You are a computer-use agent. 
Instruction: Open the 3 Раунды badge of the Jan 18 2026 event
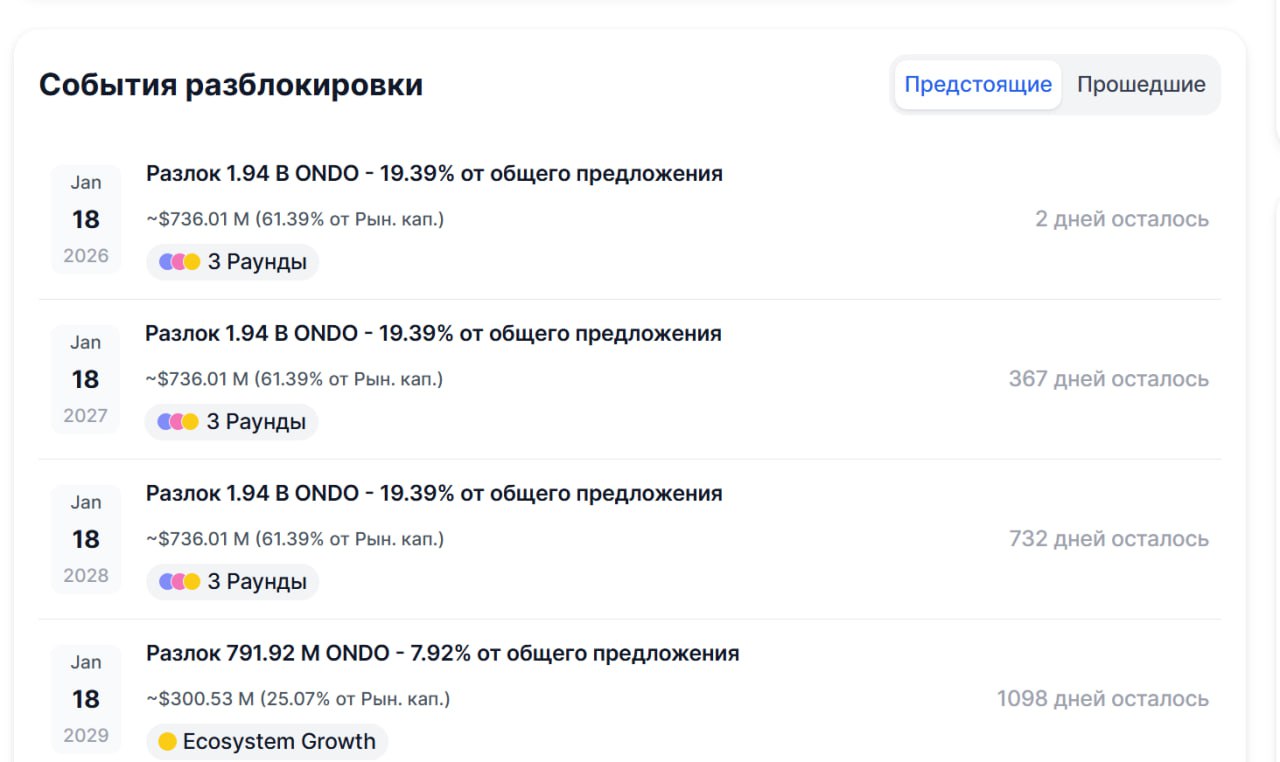click(x=232, y=261)
